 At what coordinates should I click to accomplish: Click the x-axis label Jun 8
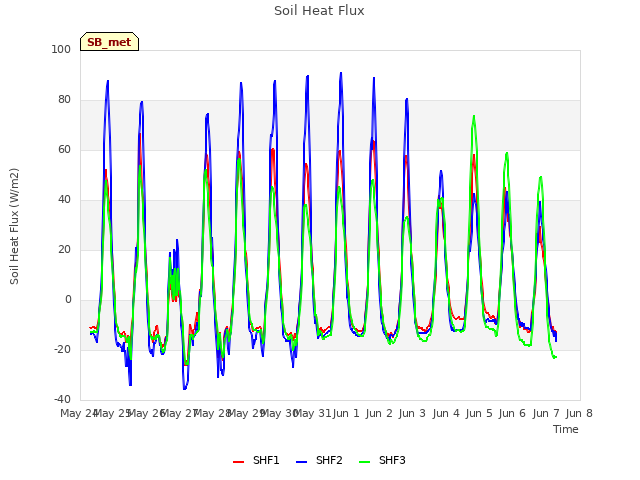579,413
